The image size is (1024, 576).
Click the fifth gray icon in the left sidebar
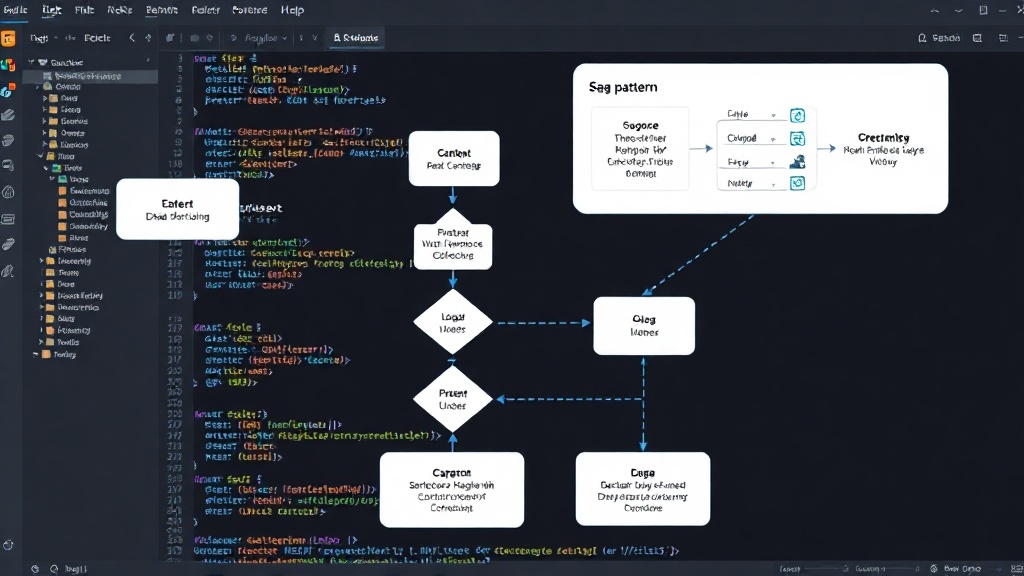(x=8, y=140)
